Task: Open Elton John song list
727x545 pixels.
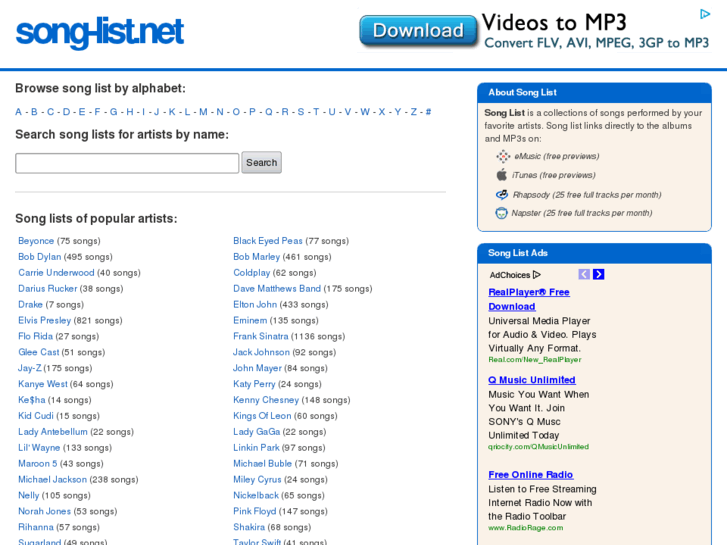Action: point(255,304)
